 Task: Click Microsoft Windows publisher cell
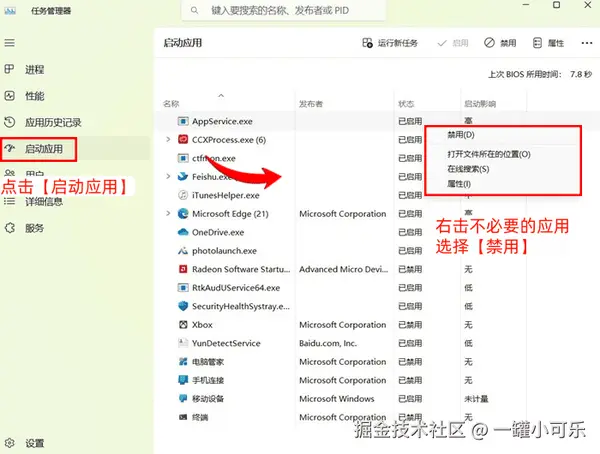(337, 398)
